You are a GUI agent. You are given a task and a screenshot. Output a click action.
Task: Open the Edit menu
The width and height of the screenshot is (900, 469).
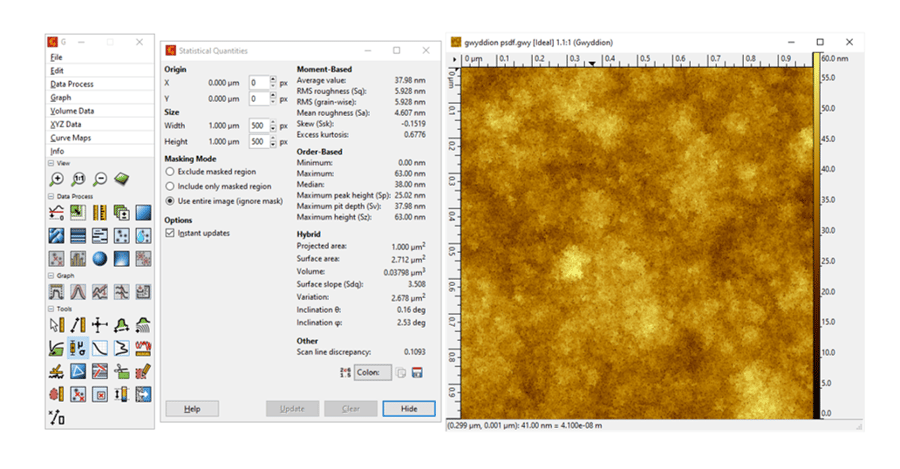(100, 70)
